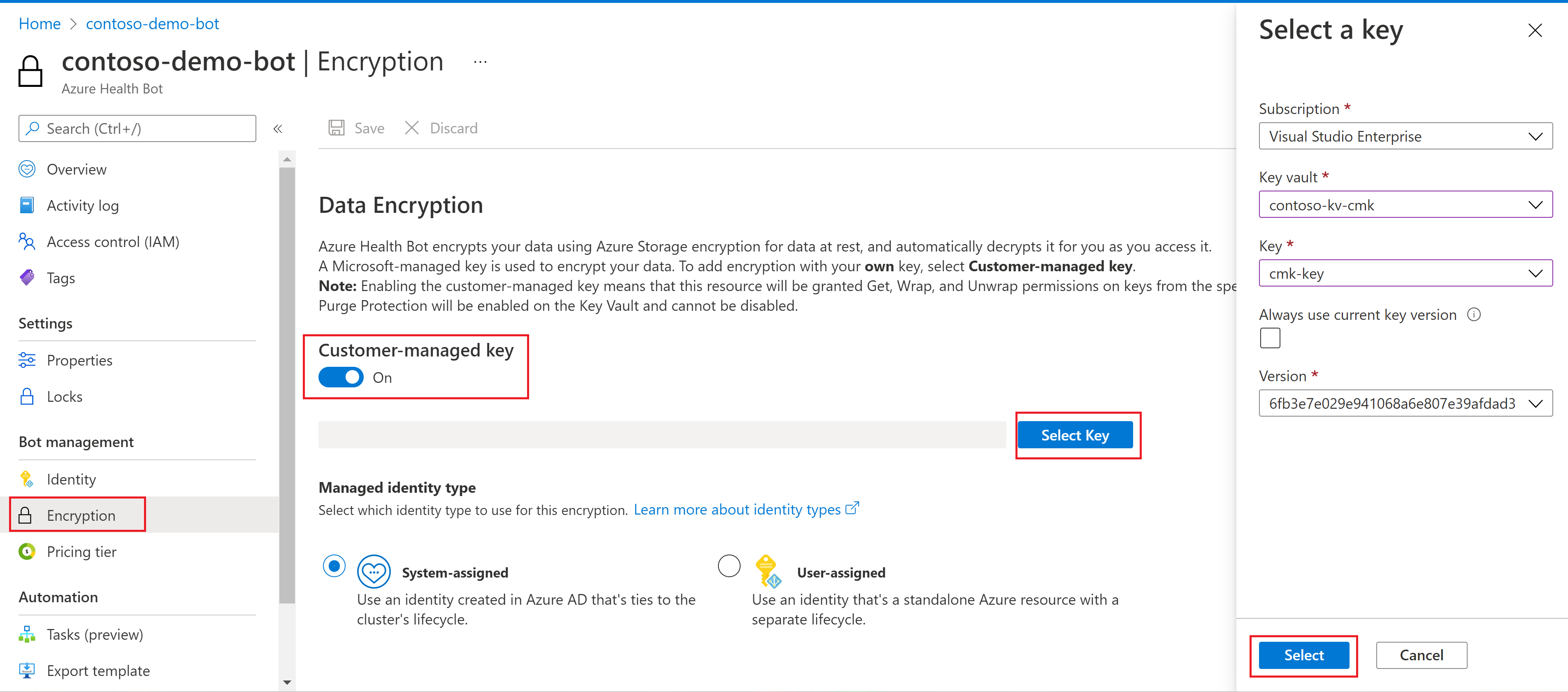Click the Discard X icon
1568x692 pixels.
pyautogui.click(x=412, y=127)
